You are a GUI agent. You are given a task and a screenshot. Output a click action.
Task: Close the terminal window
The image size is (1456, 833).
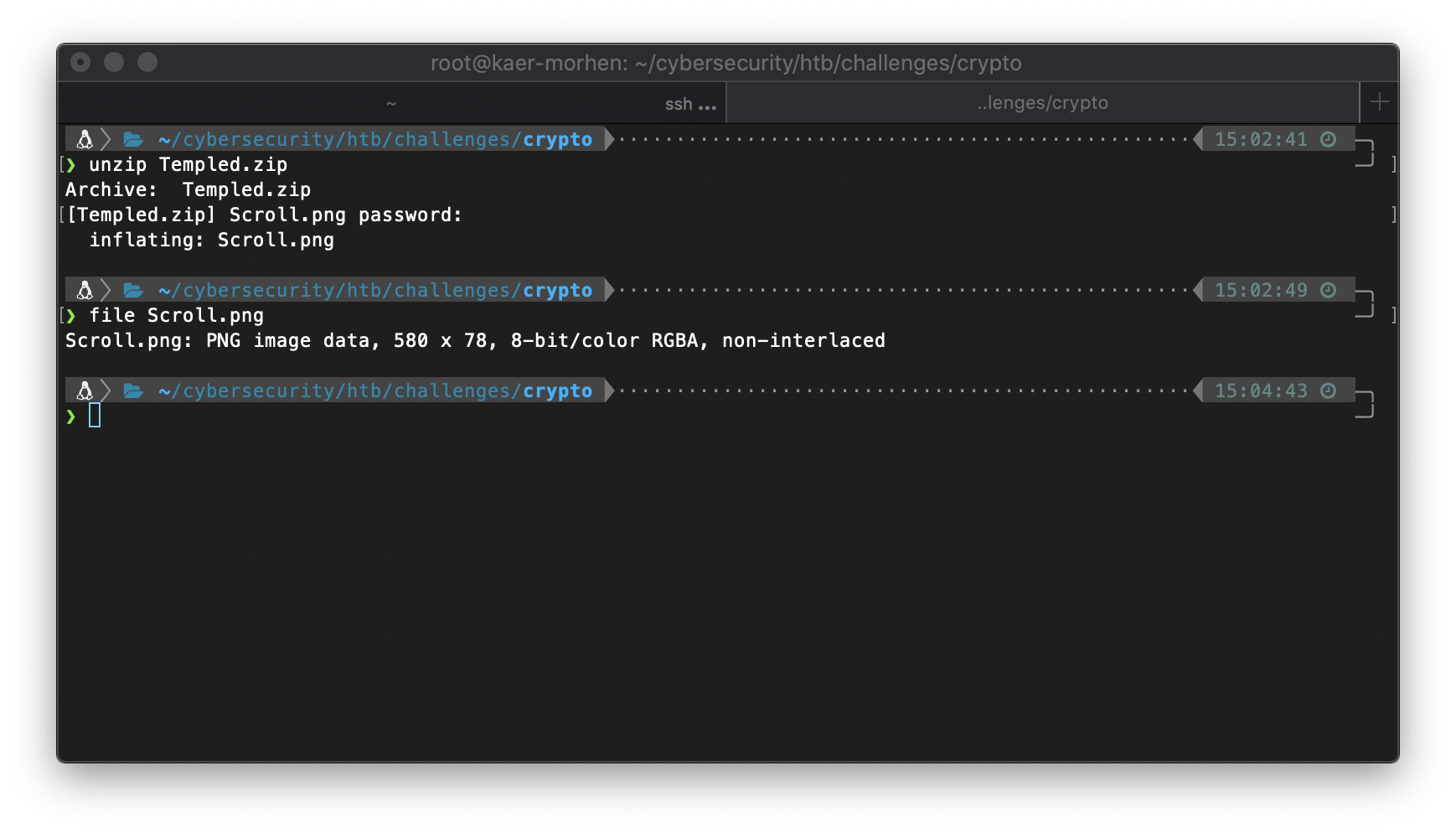point(80,62)
